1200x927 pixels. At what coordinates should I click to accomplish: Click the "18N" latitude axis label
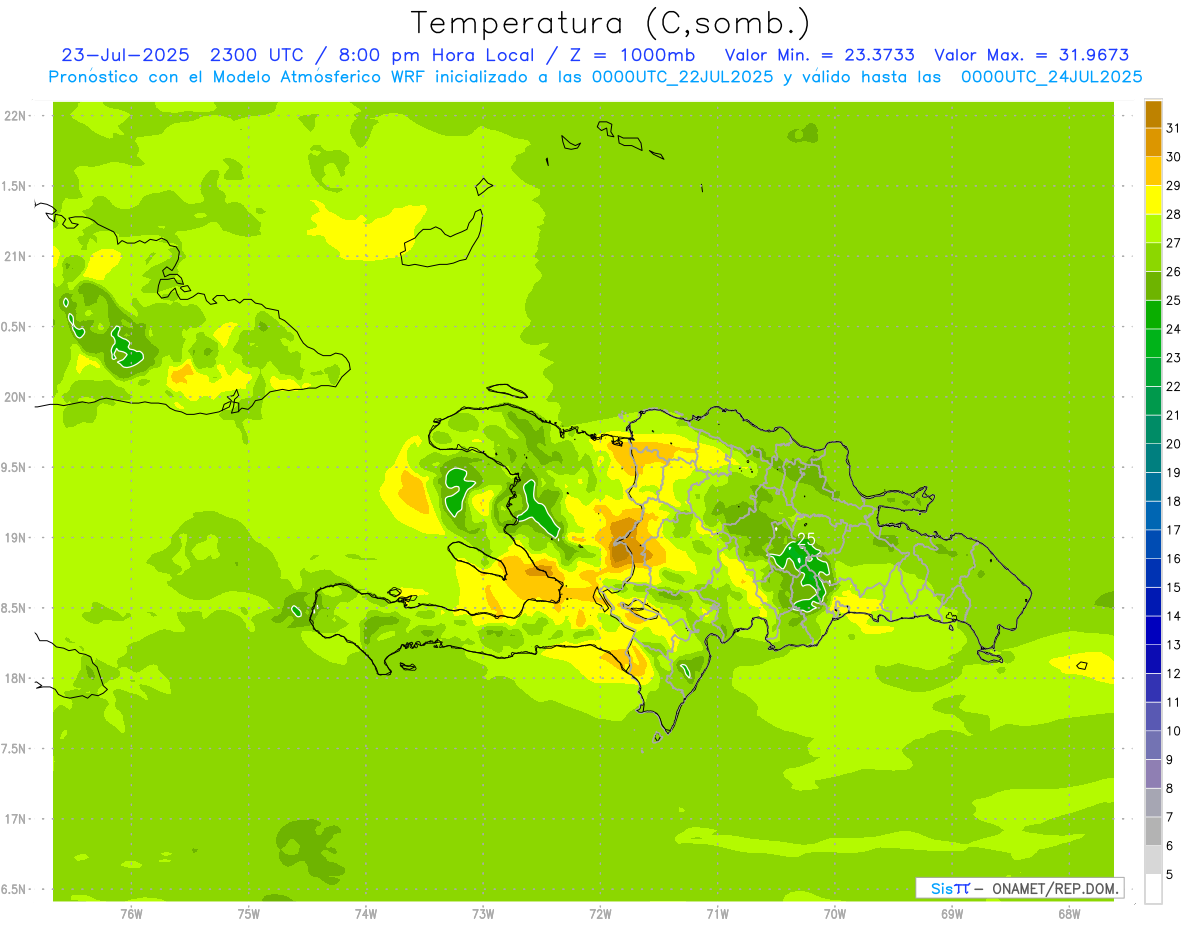[15, 678]
